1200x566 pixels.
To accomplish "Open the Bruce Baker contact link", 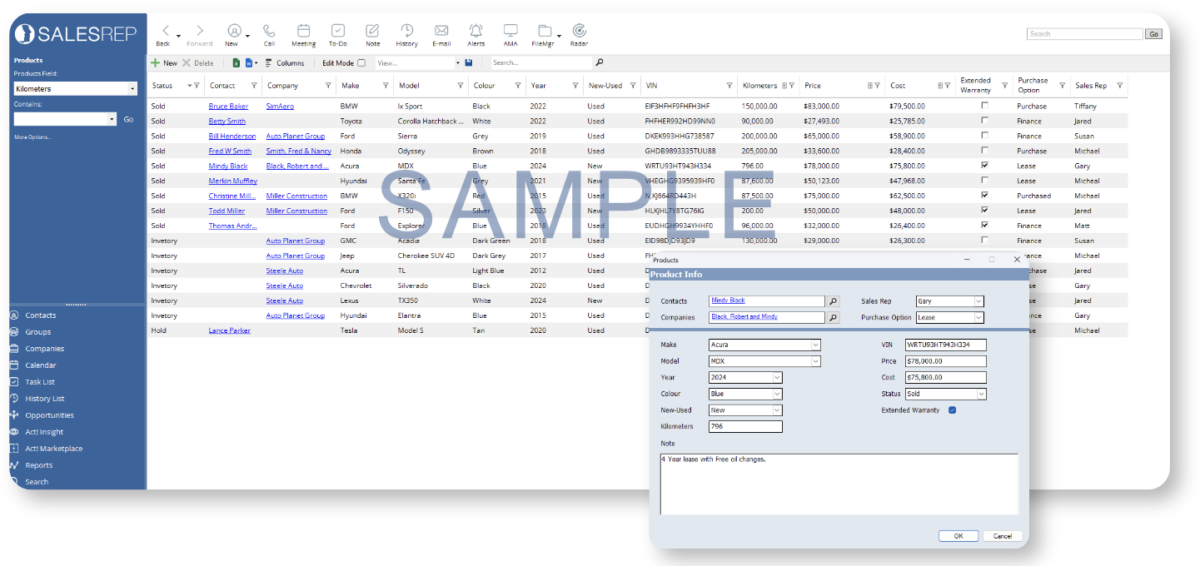I will pos(228,106).
